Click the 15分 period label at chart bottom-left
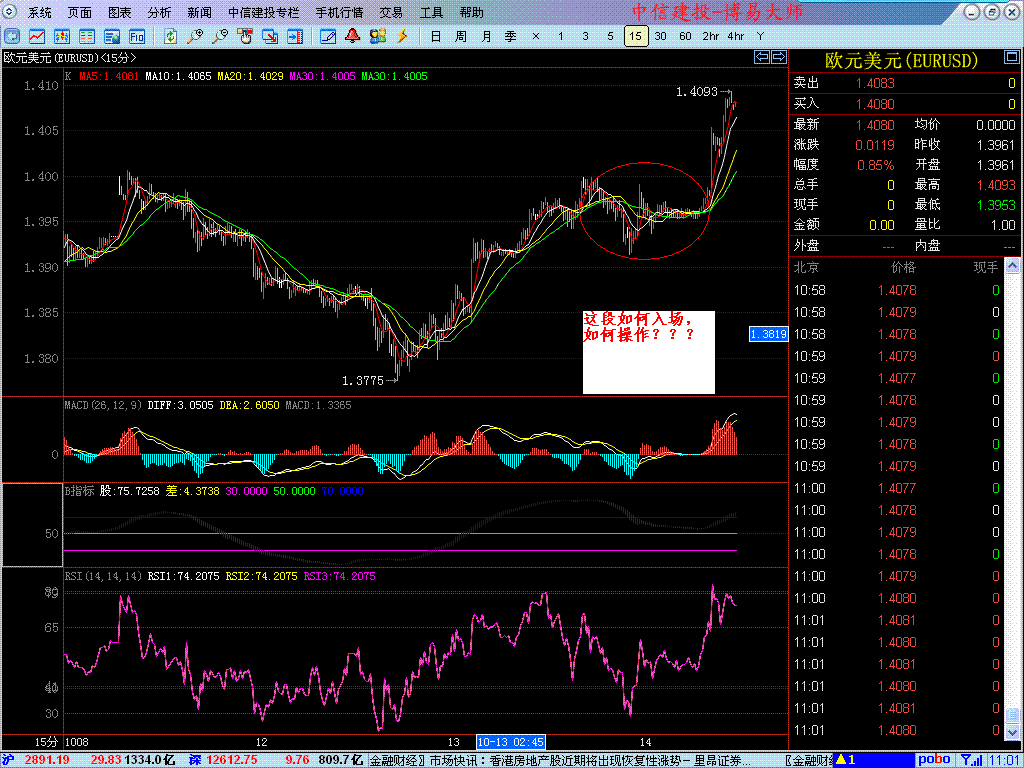Viewport: 1024px width, 768px height. (46, 742)
